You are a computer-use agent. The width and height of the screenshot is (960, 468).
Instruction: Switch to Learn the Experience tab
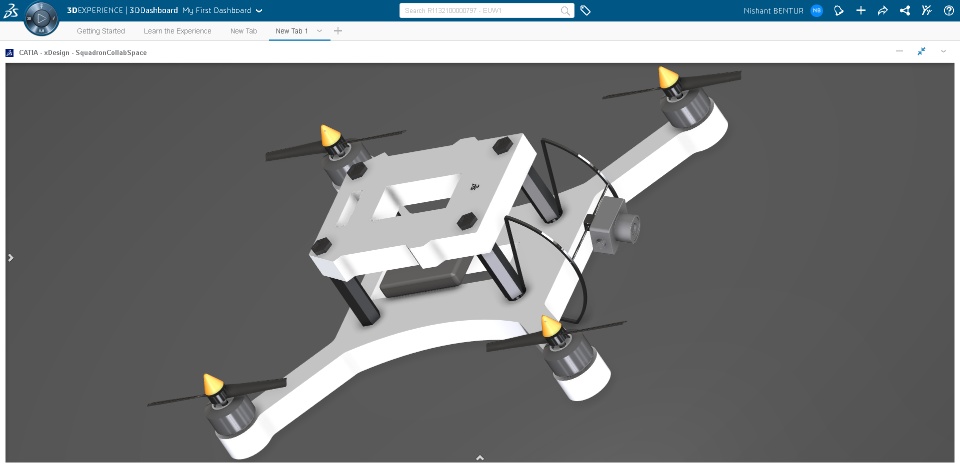(178, 31)
